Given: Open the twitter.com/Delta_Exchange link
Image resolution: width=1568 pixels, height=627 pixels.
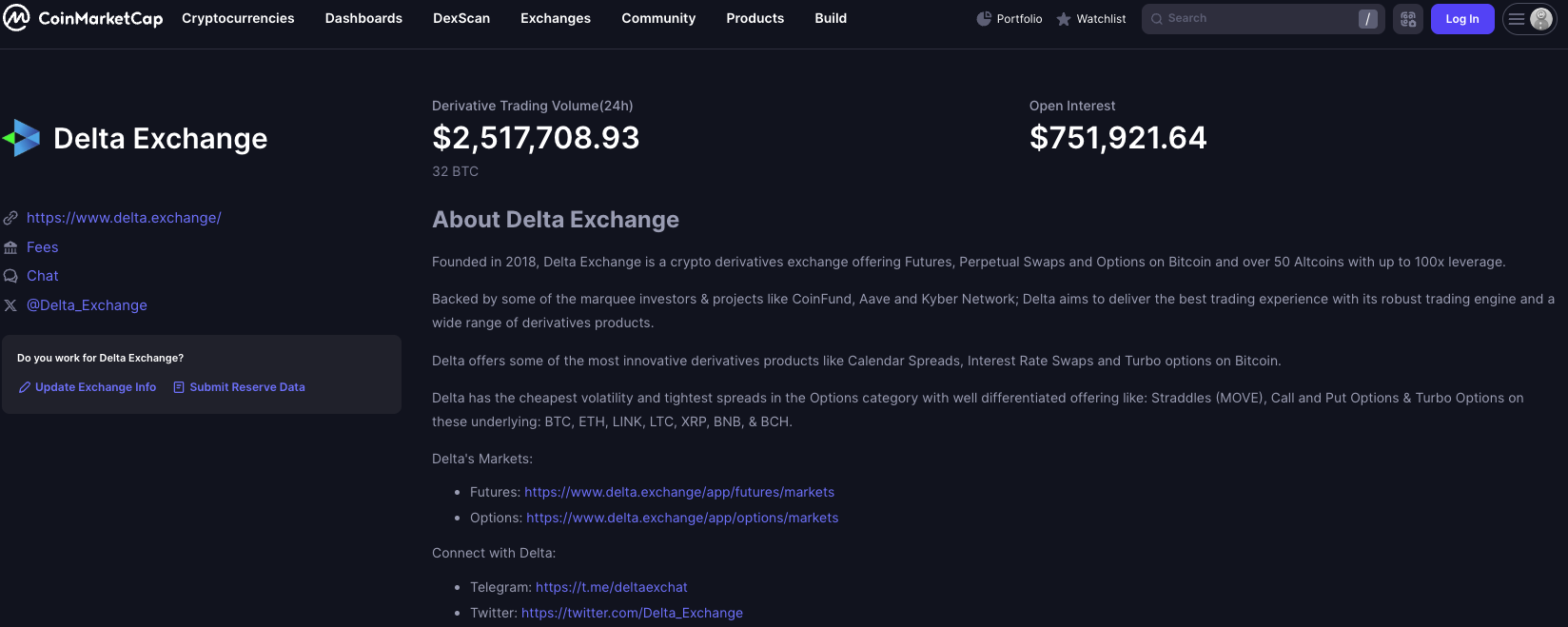Looking at the screenshot, I should pos(632,613).
